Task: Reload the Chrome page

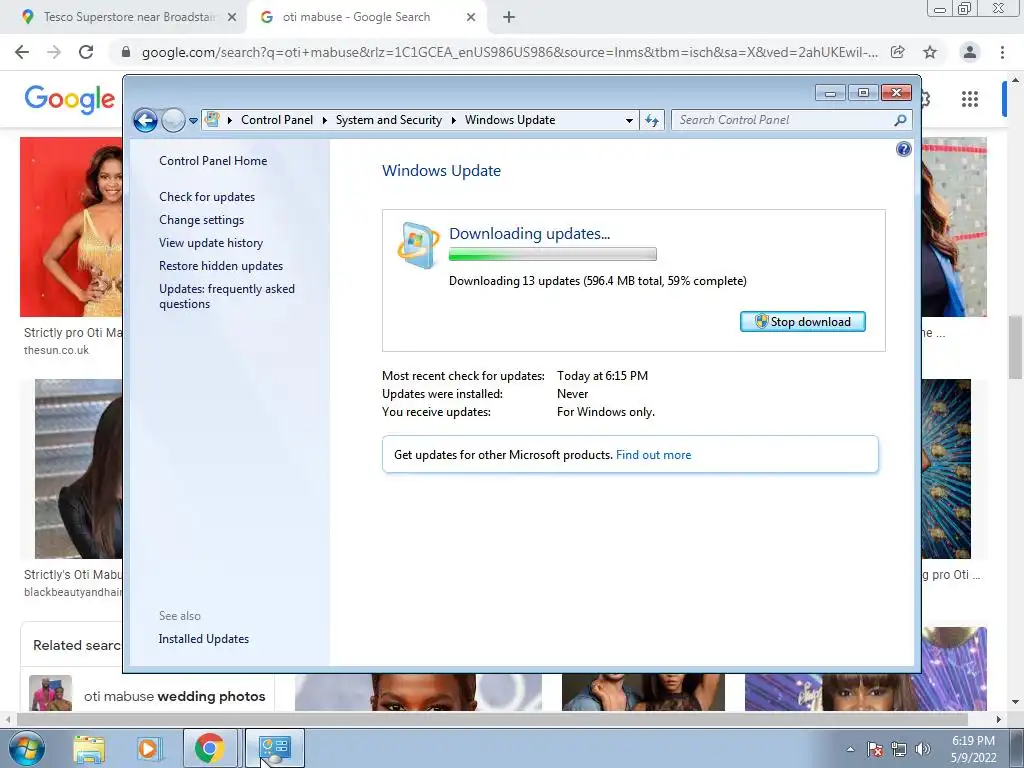Action: 86,52
